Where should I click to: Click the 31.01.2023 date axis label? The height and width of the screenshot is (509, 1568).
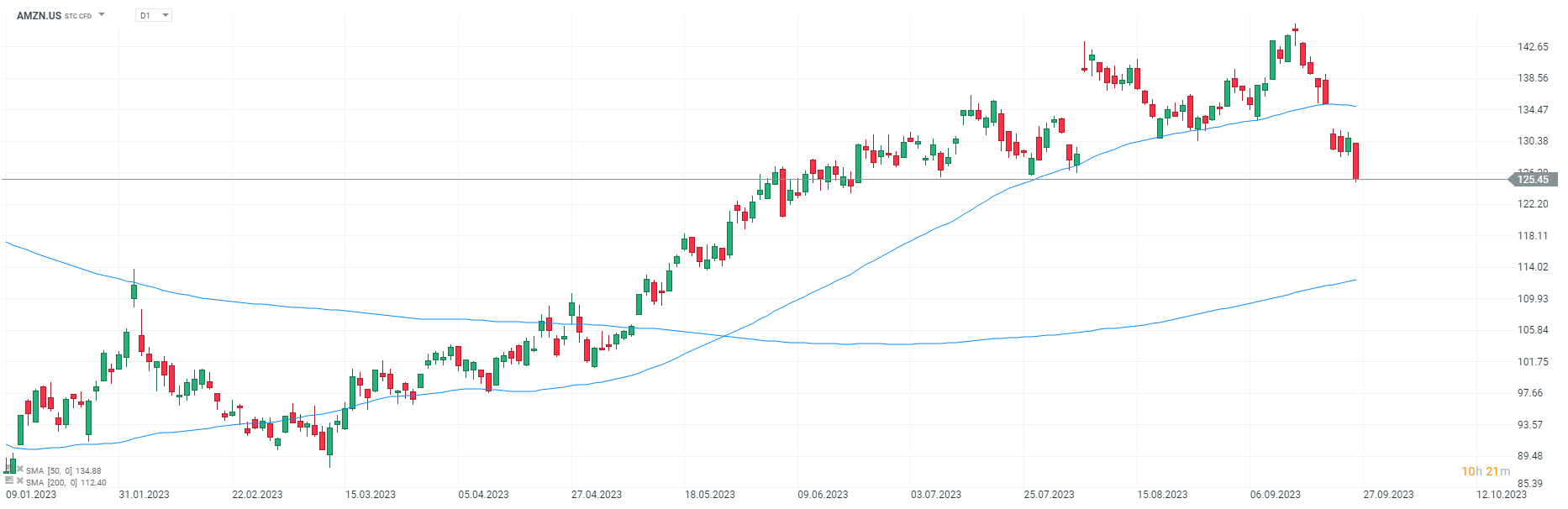pos(144,495)
